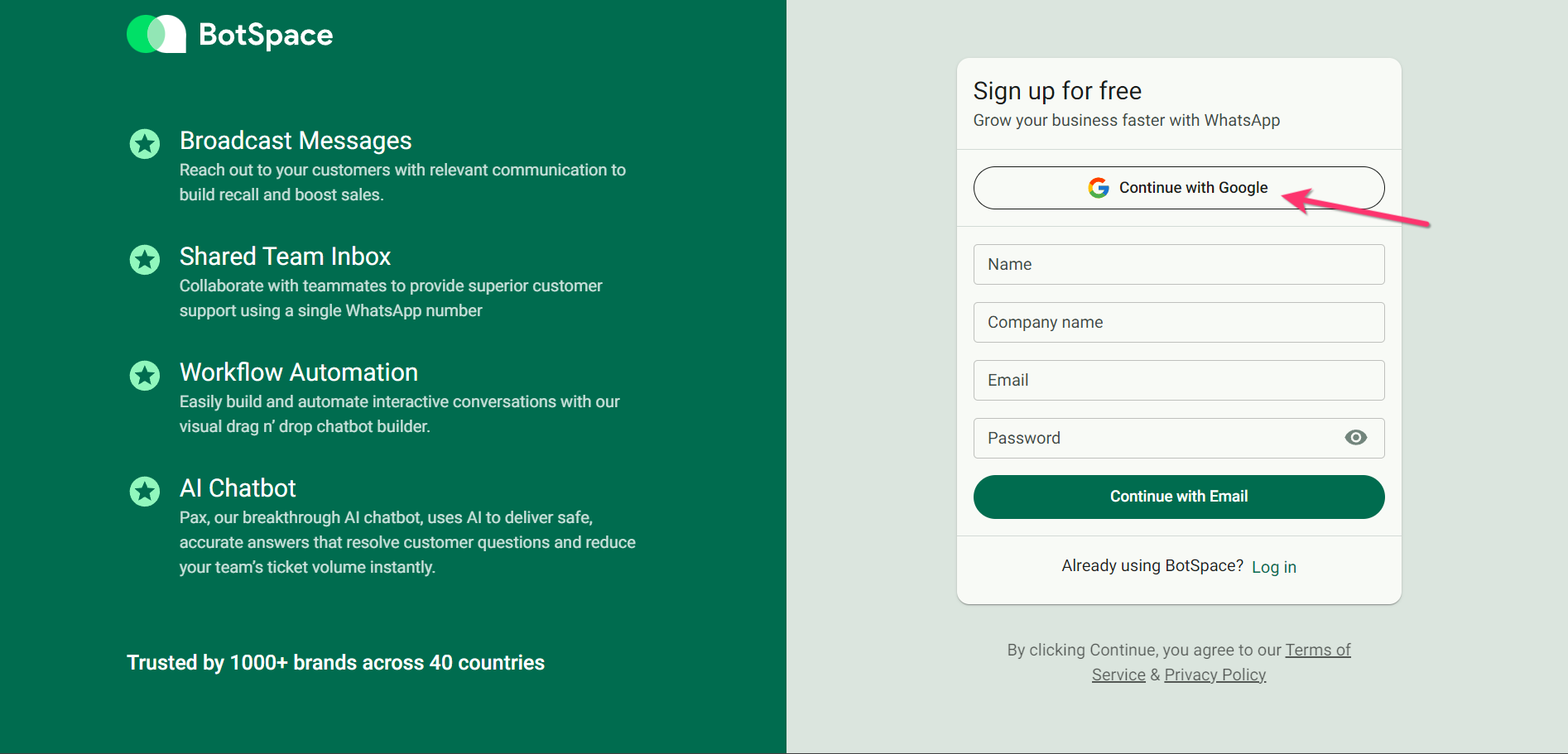Submit form with Continue with Email

click(x=1179, y=497)
